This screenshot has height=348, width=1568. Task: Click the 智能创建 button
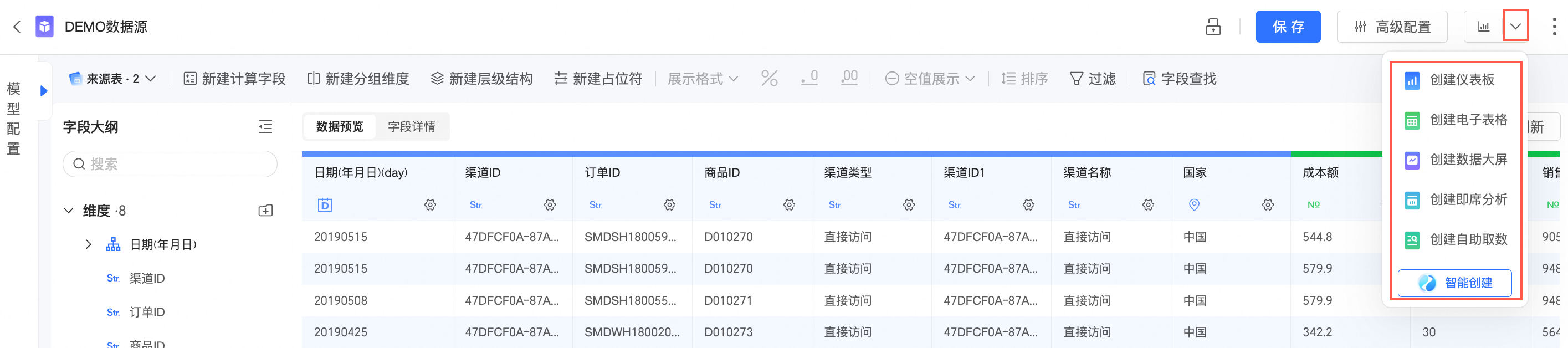click(1454, 283)
